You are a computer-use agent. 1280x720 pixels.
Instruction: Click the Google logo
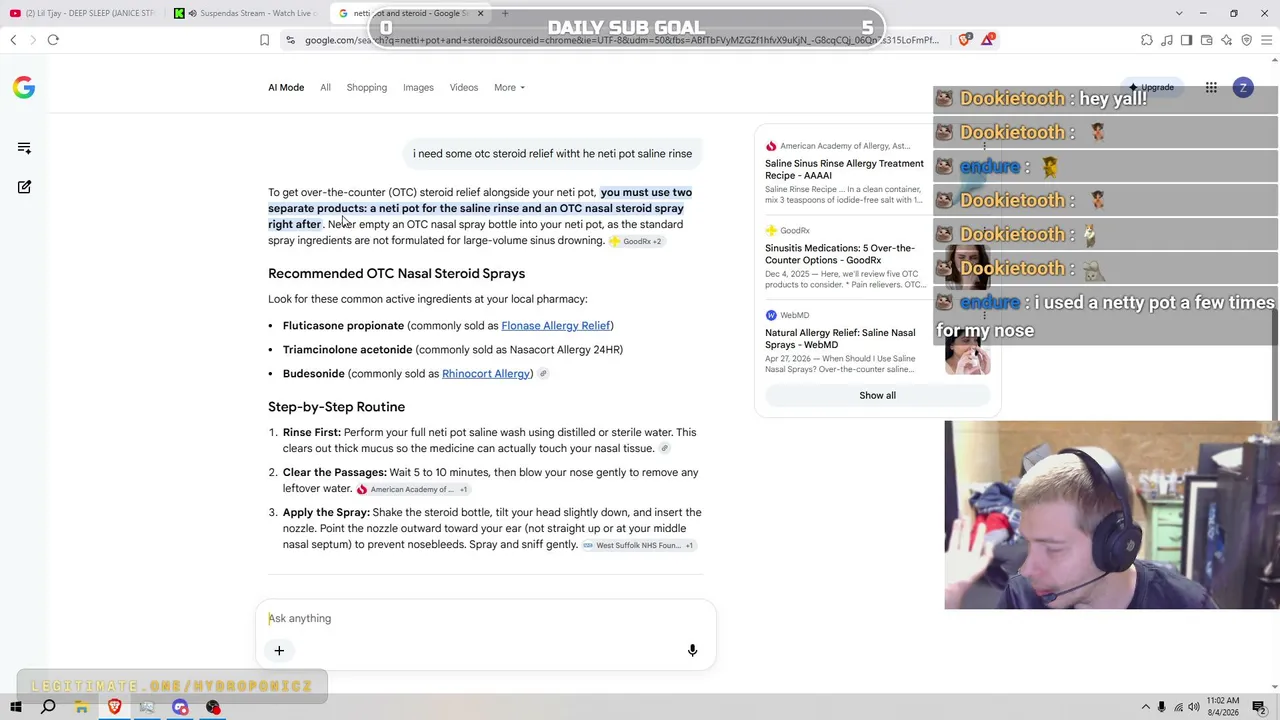24,87
